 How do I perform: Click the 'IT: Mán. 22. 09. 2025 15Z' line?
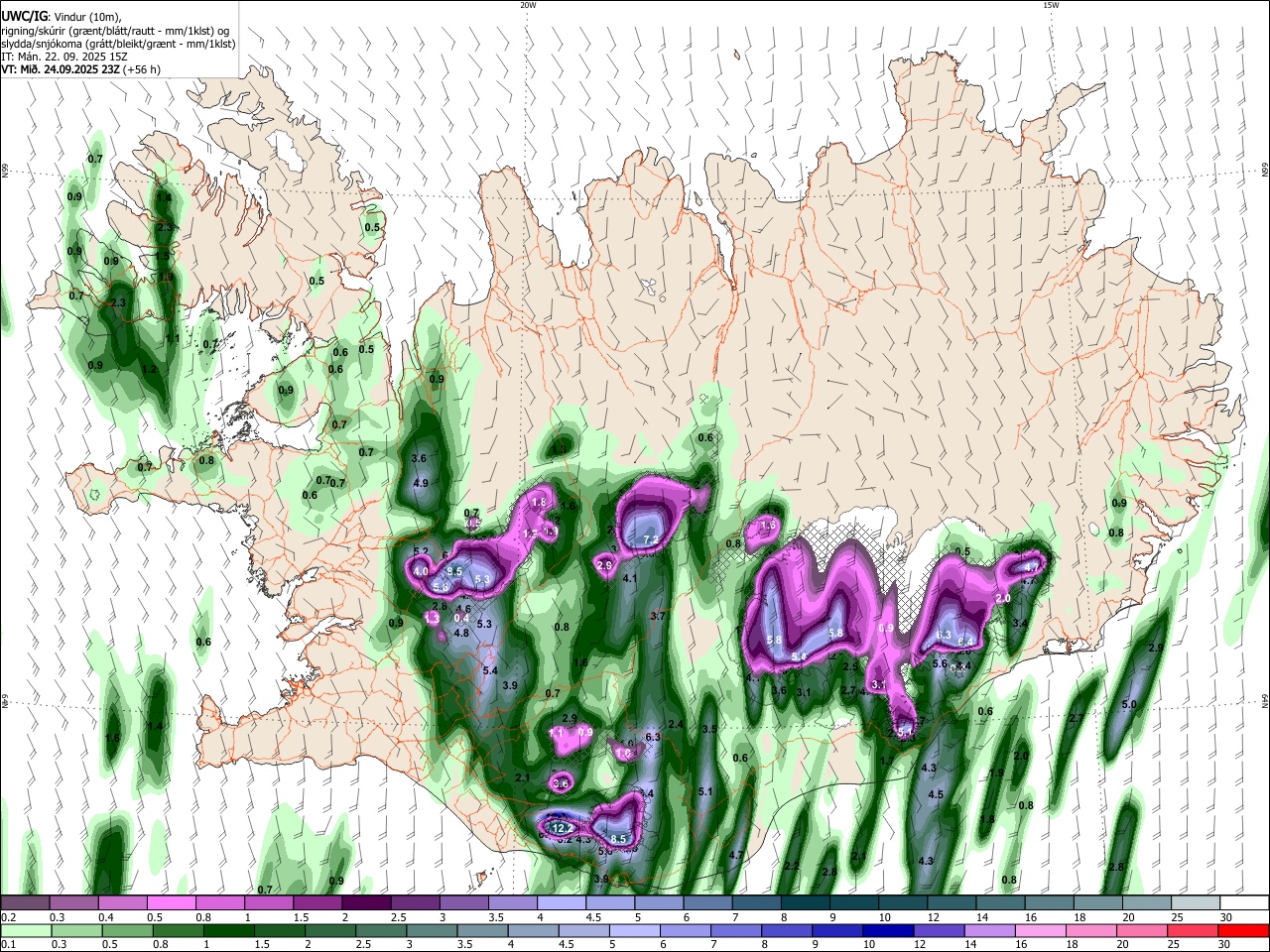64,57
